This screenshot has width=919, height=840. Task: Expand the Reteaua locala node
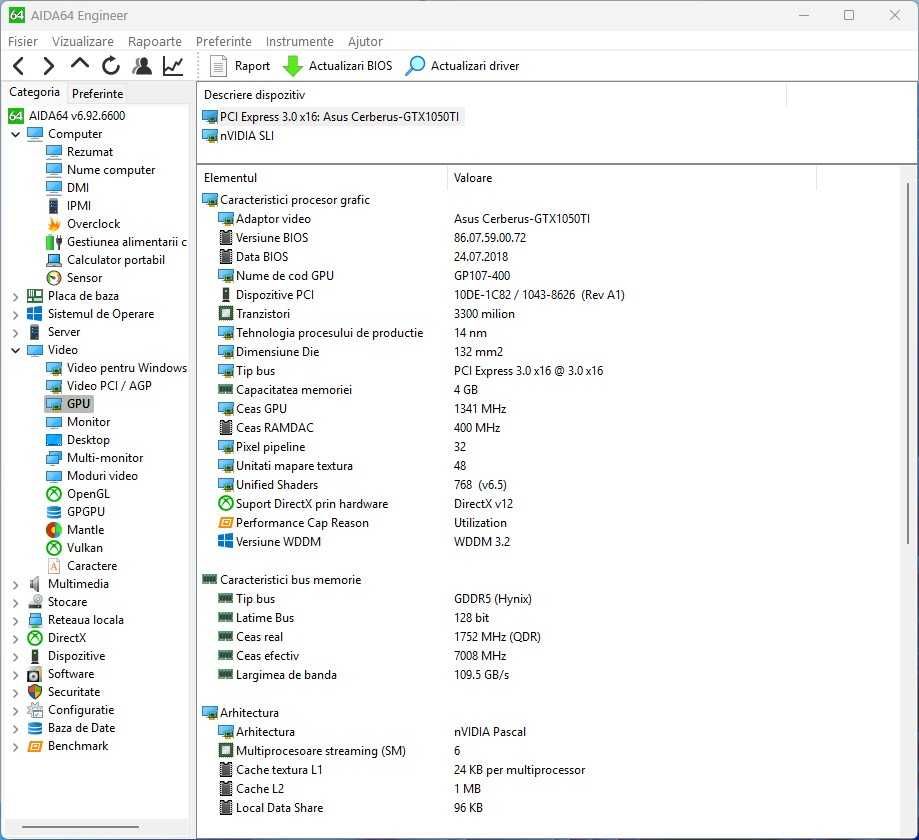click(x=16, y=621)
